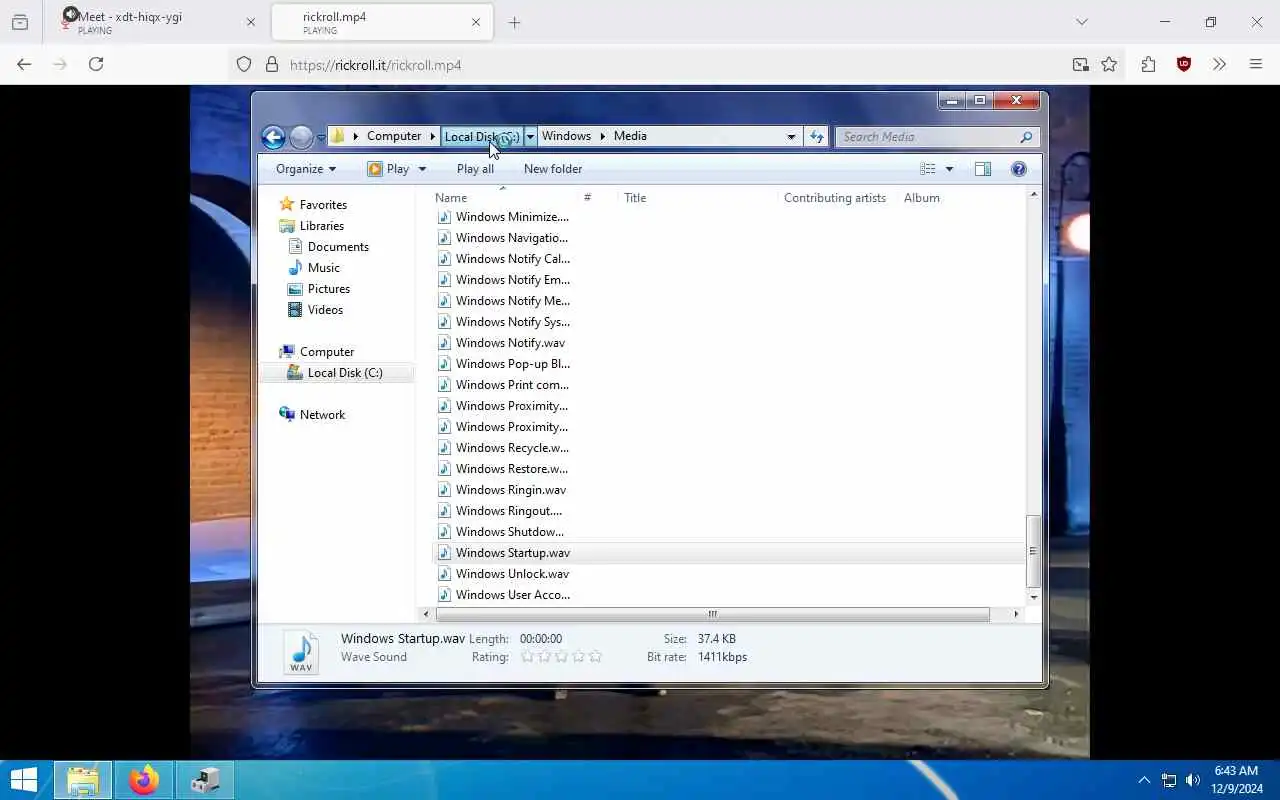Expand the arrow after Local Disk breadcrumb
The image size is (1280, 800).
[531, 136]
